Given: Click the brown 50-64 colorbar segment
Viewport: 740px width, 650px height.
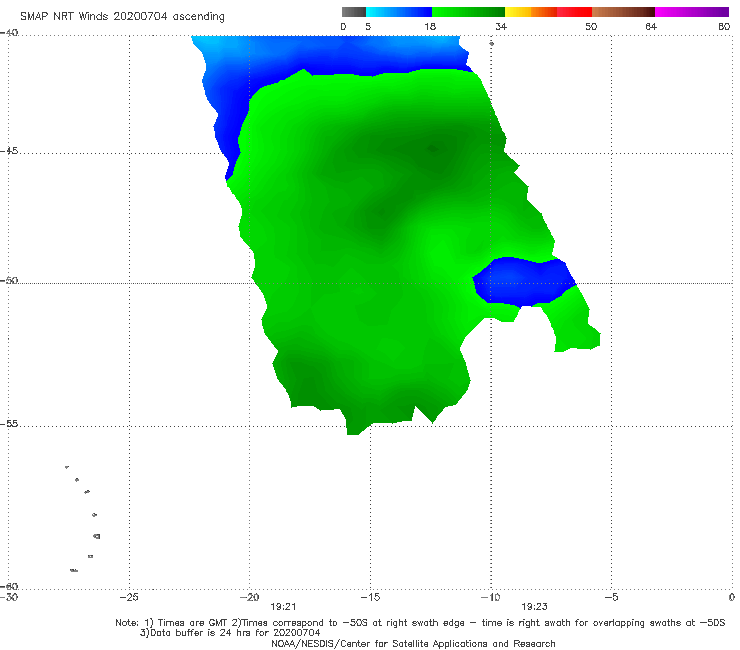Looking at the screenshot, I should point(623,12).
